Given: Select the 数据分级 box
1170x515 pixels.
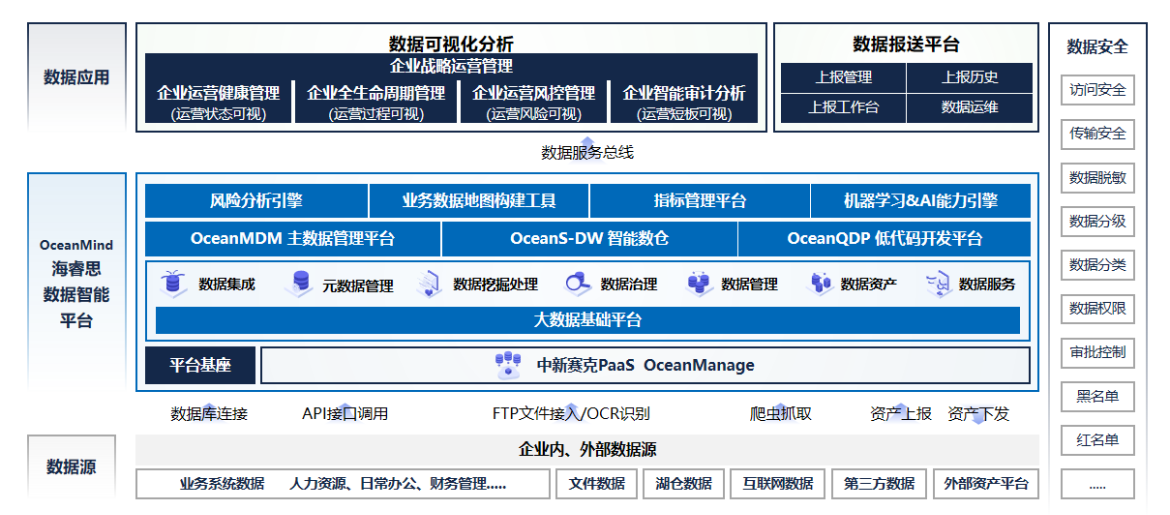Looking at the screenshot, I should pyautogui.click(x=1097, y=221).
